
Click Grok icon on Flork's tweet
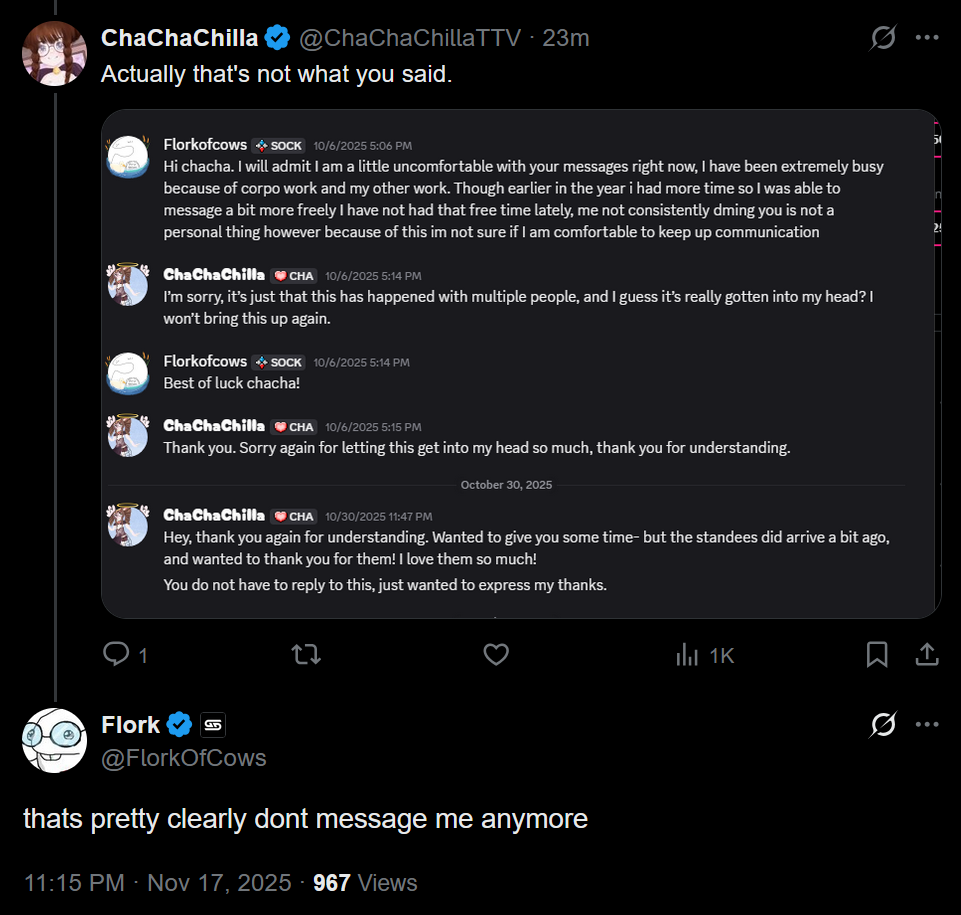click(883, 724)
